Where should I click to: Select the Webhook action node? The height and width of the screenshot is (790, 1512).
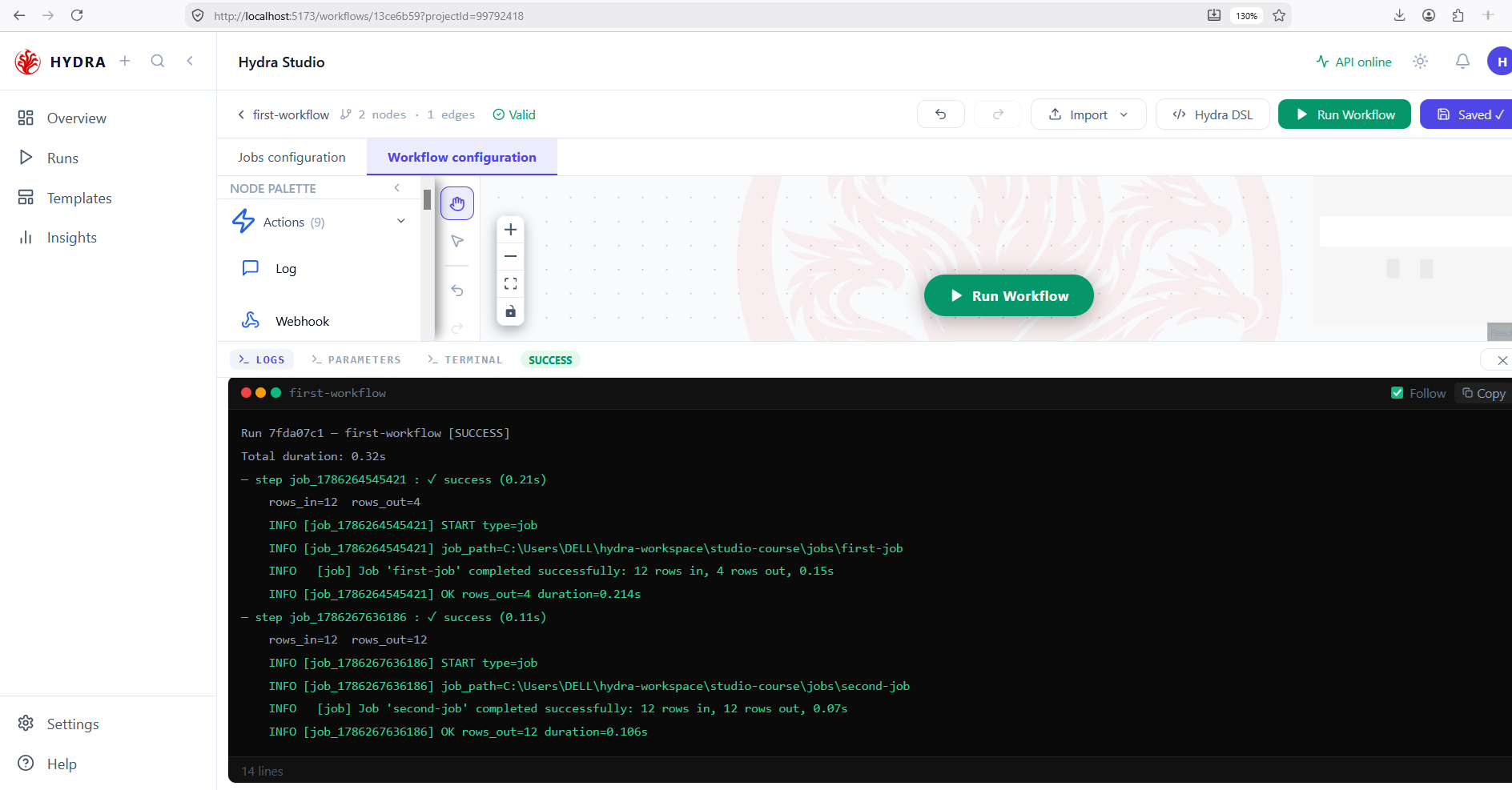(302, 321)
